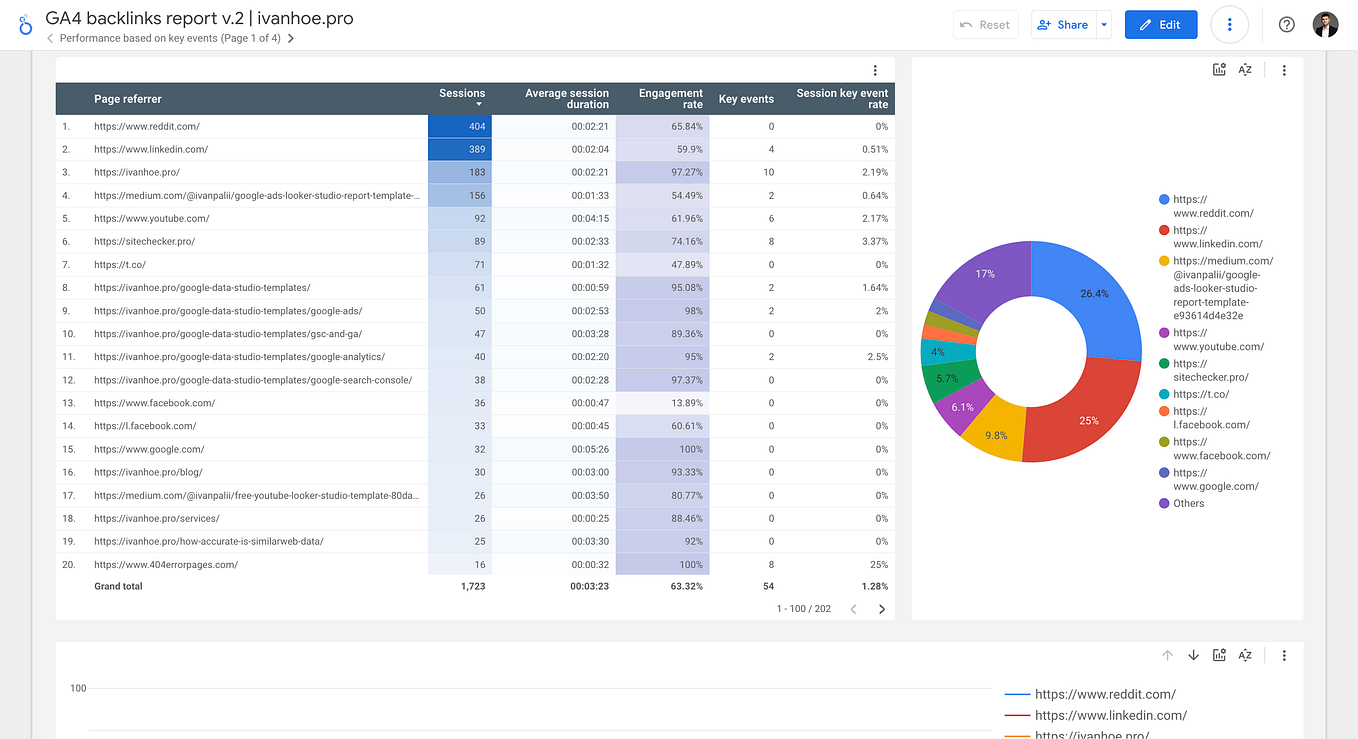Screen dimensions: 1358x739
Task: Click the Edit button
Action: pyautogui.click(x=1160, y=24)
